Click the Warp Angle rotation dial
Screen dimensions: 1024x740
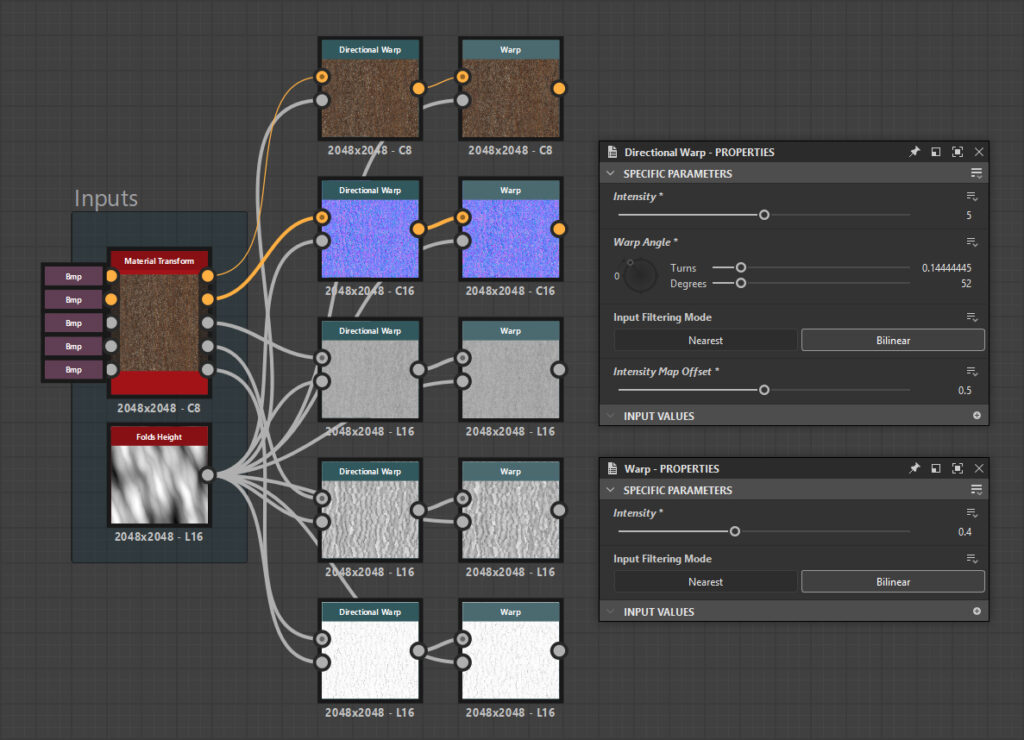point(641,275)
